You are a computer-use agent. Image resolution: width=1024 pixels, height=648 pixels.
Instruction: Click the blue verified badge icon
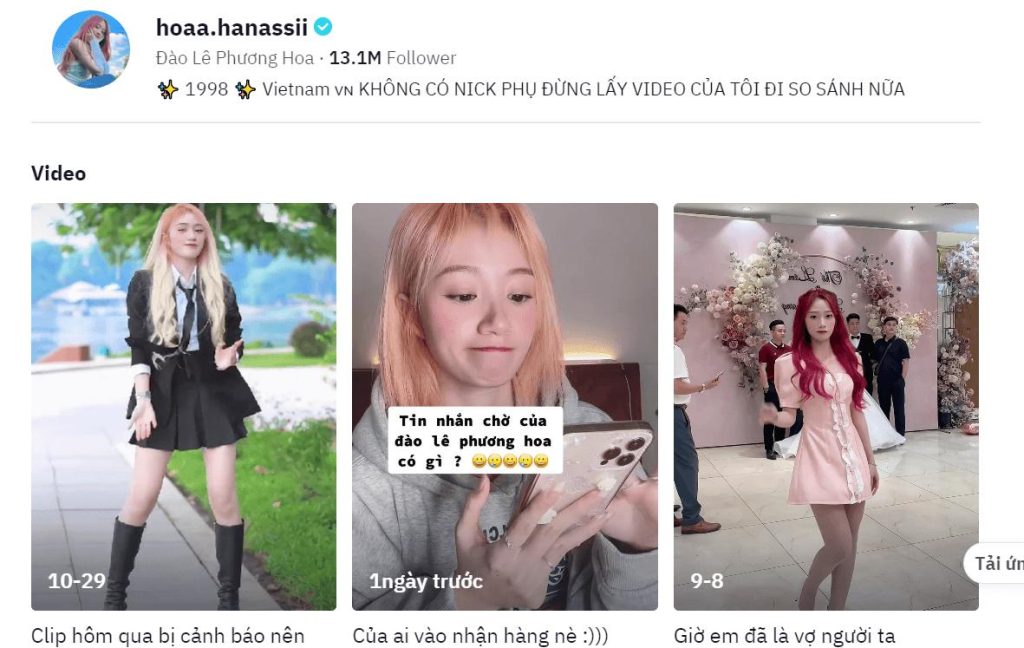click(323, 27)
